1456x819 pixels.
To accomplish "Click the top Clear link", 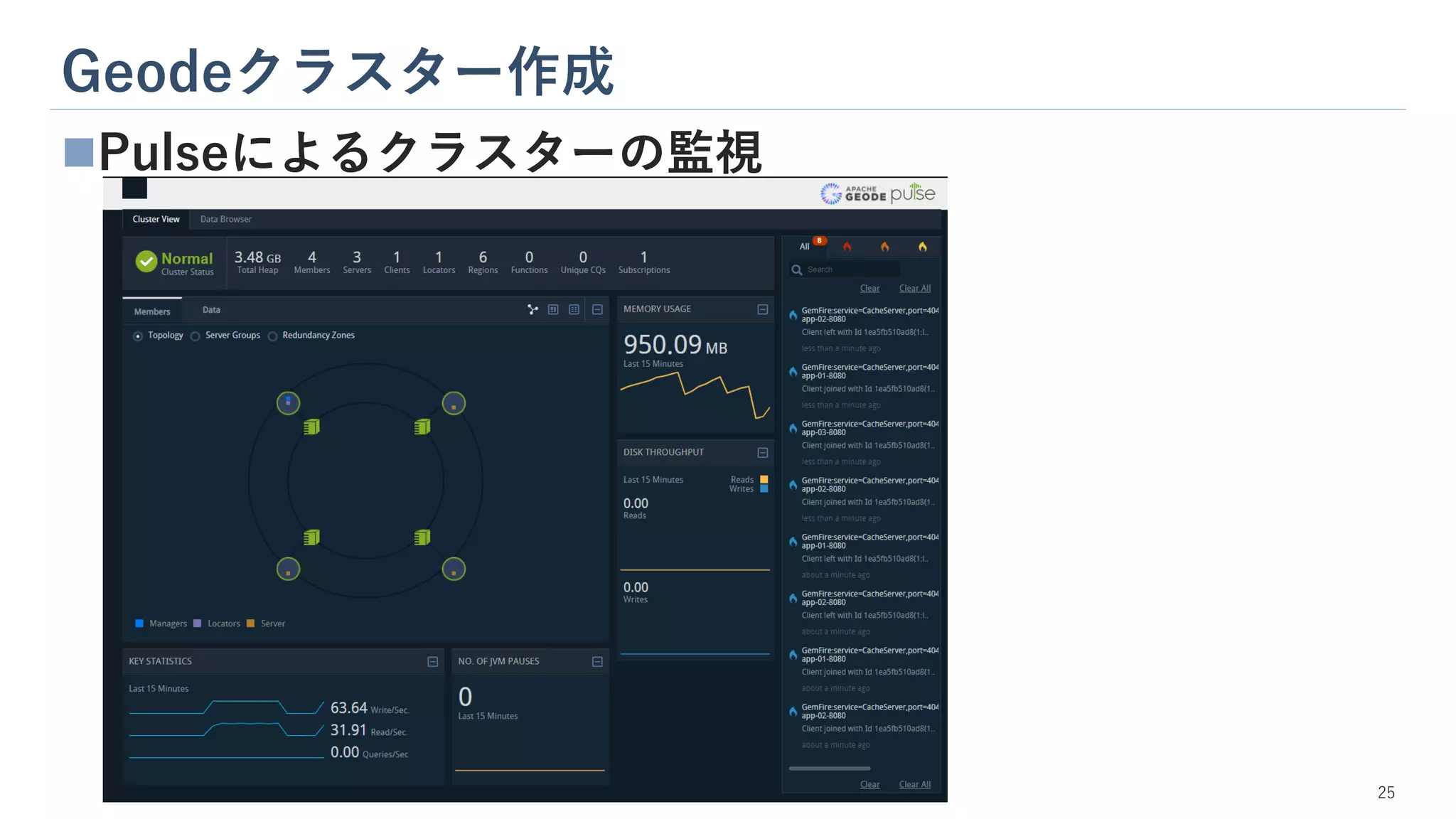I will pos(869,288).
